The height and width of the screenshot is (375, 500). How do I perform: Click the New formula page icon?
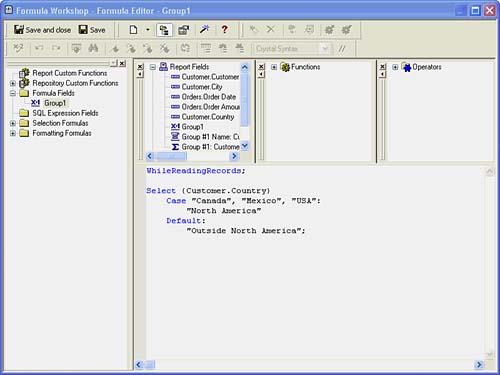pos(133,30)
